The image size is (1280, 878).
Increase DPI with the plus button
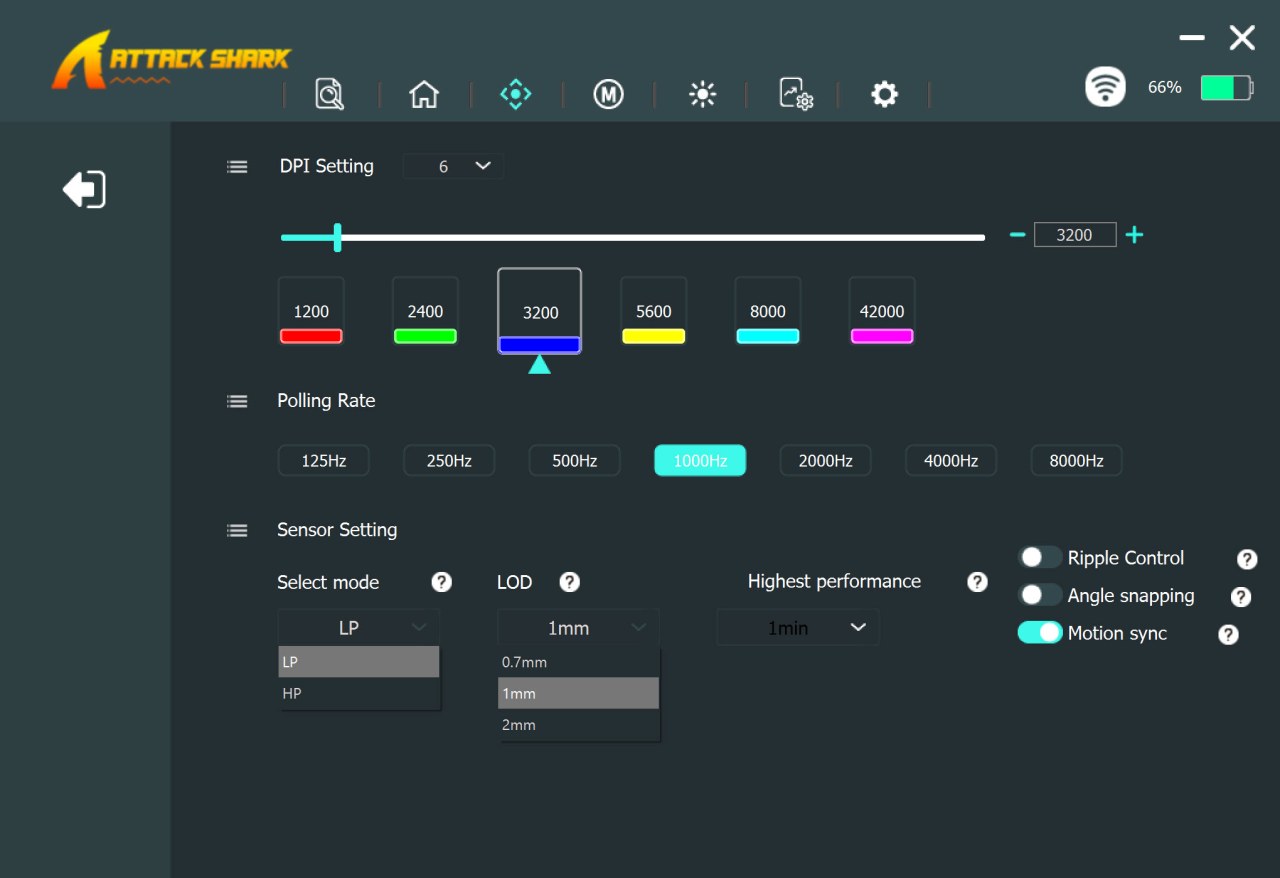pos(1134,235)
